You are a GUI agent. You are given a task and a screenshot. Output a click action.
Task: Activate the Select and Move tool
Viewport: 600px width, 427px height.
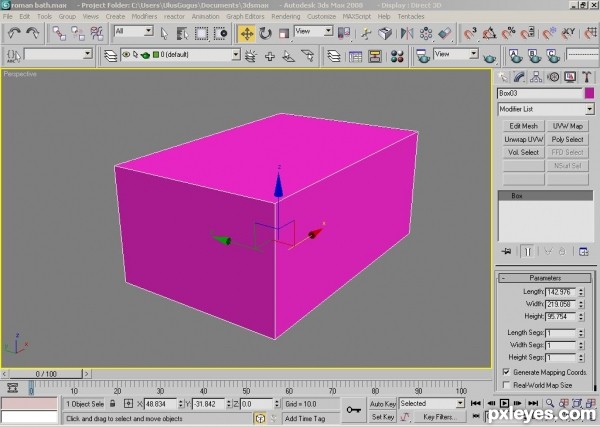247,33
